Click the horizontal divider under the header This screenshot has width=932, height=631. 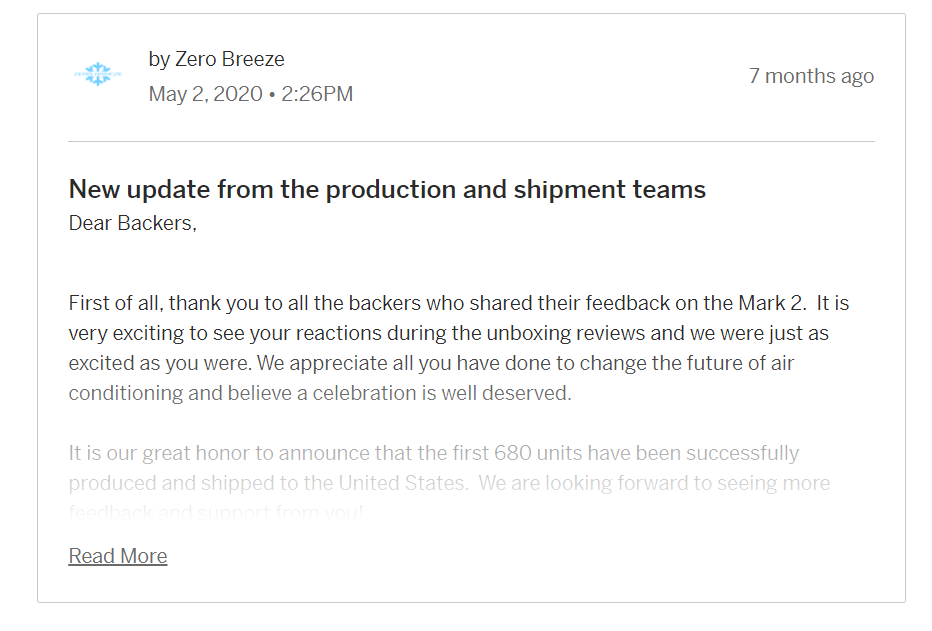471,141
